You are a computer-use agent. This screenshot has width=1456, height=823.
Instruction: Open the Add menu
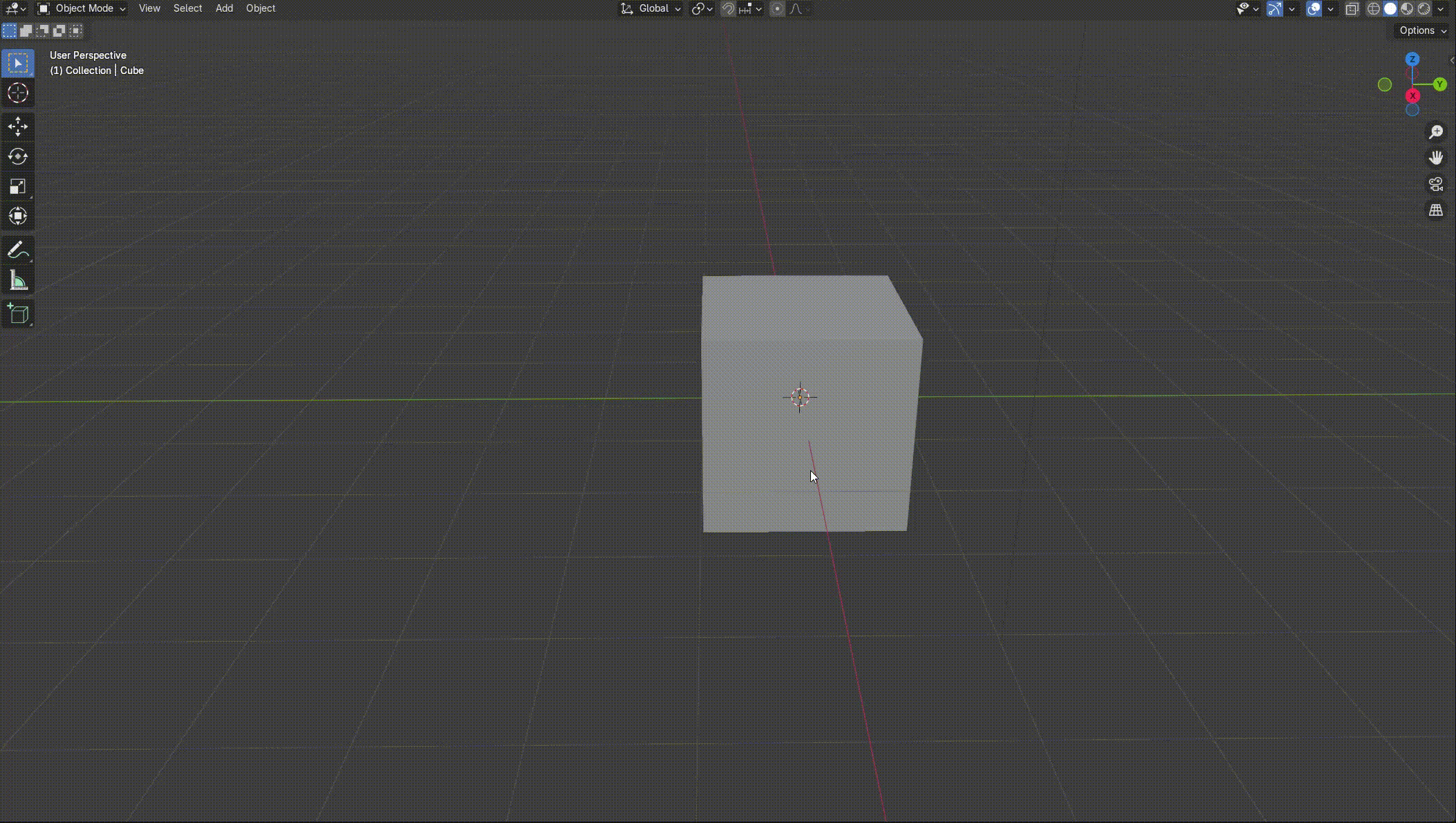pyautogui.click(x=224, y=8)
